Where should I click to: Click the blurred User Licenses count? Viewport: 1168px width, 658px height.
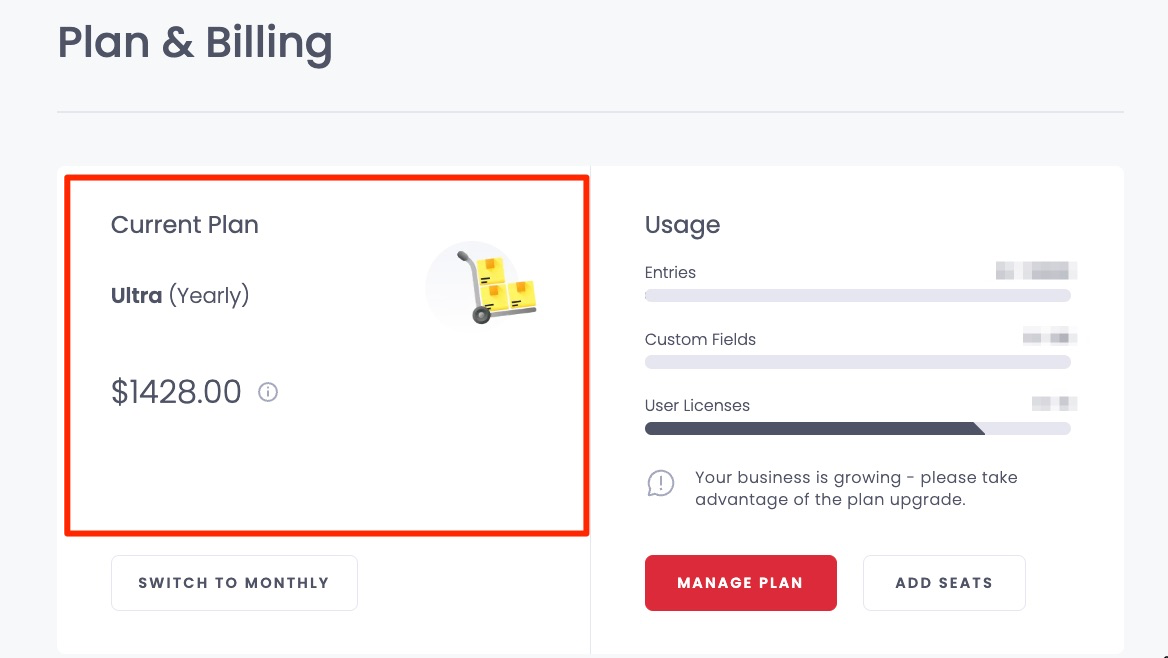click(1055, 404)
